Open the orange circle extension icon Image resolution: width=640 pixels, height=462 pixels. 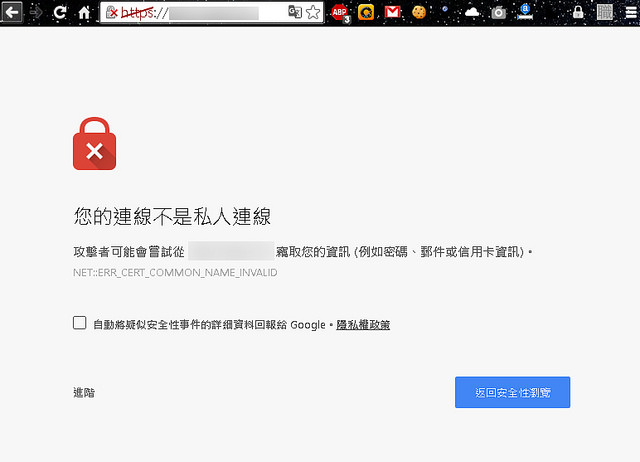pyautogui.click(x=366, y=13)
